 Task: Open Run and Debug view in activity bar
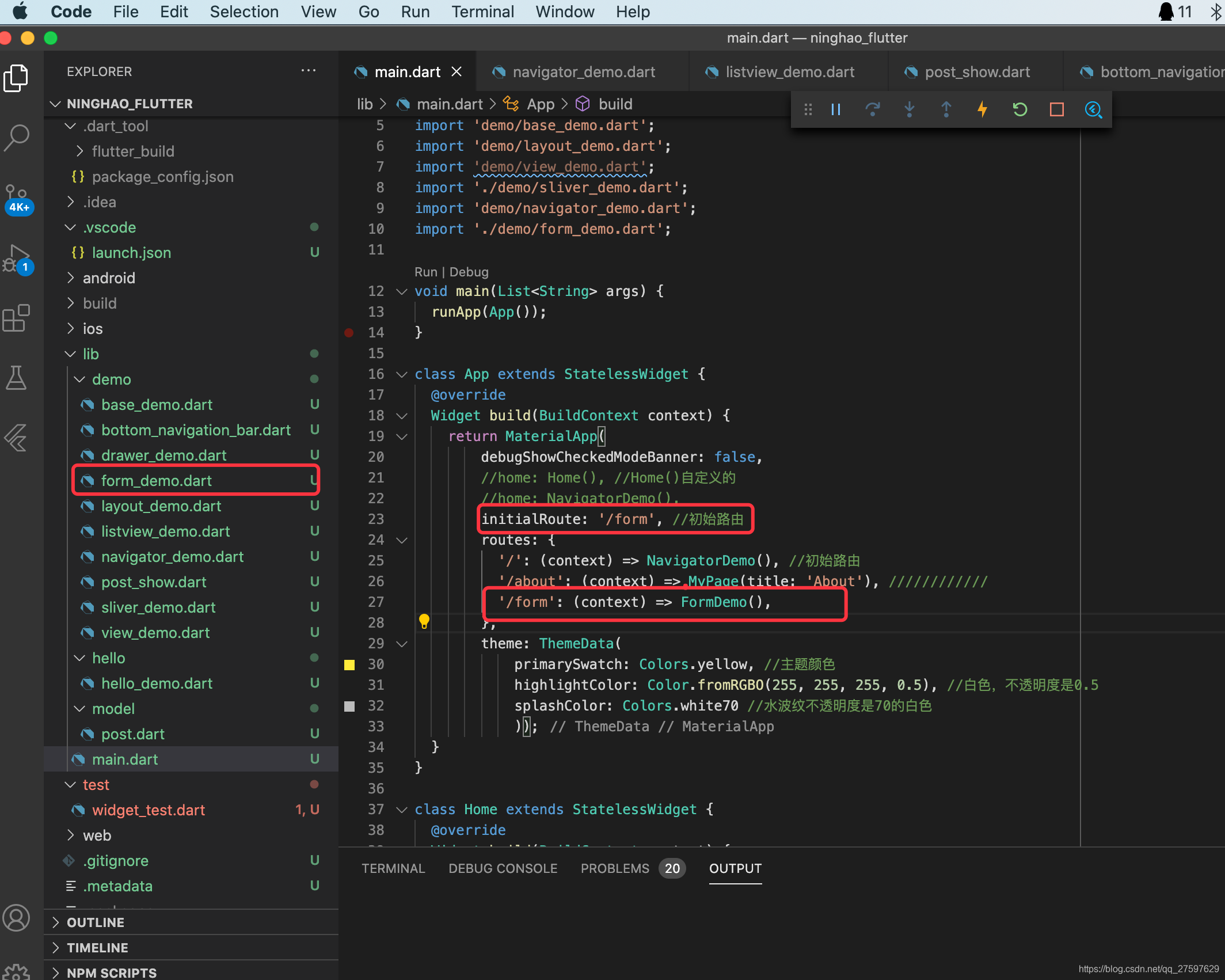coord(18,260)
